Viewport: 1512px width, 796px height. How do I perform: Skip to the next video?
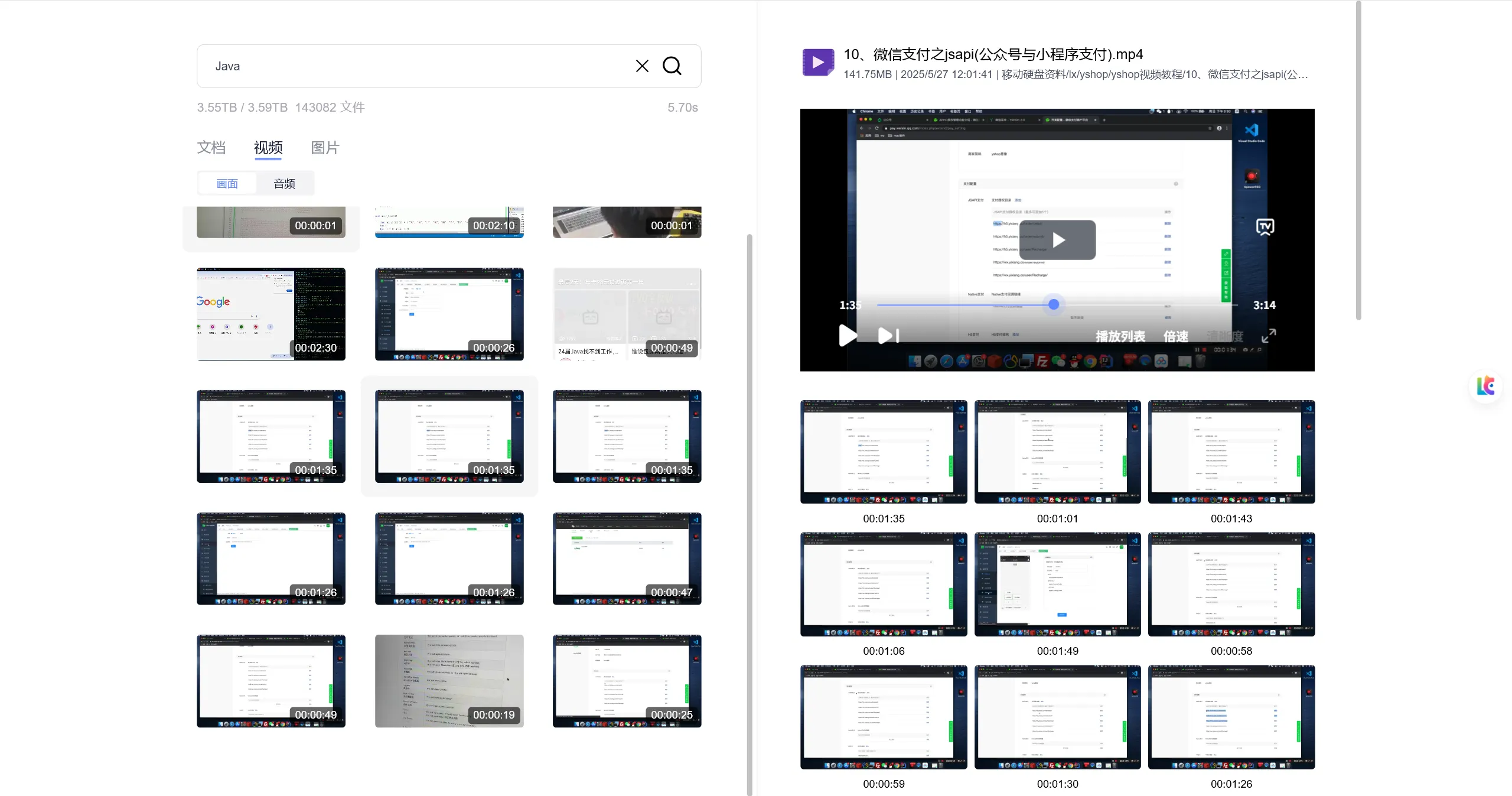click(888, 336)
